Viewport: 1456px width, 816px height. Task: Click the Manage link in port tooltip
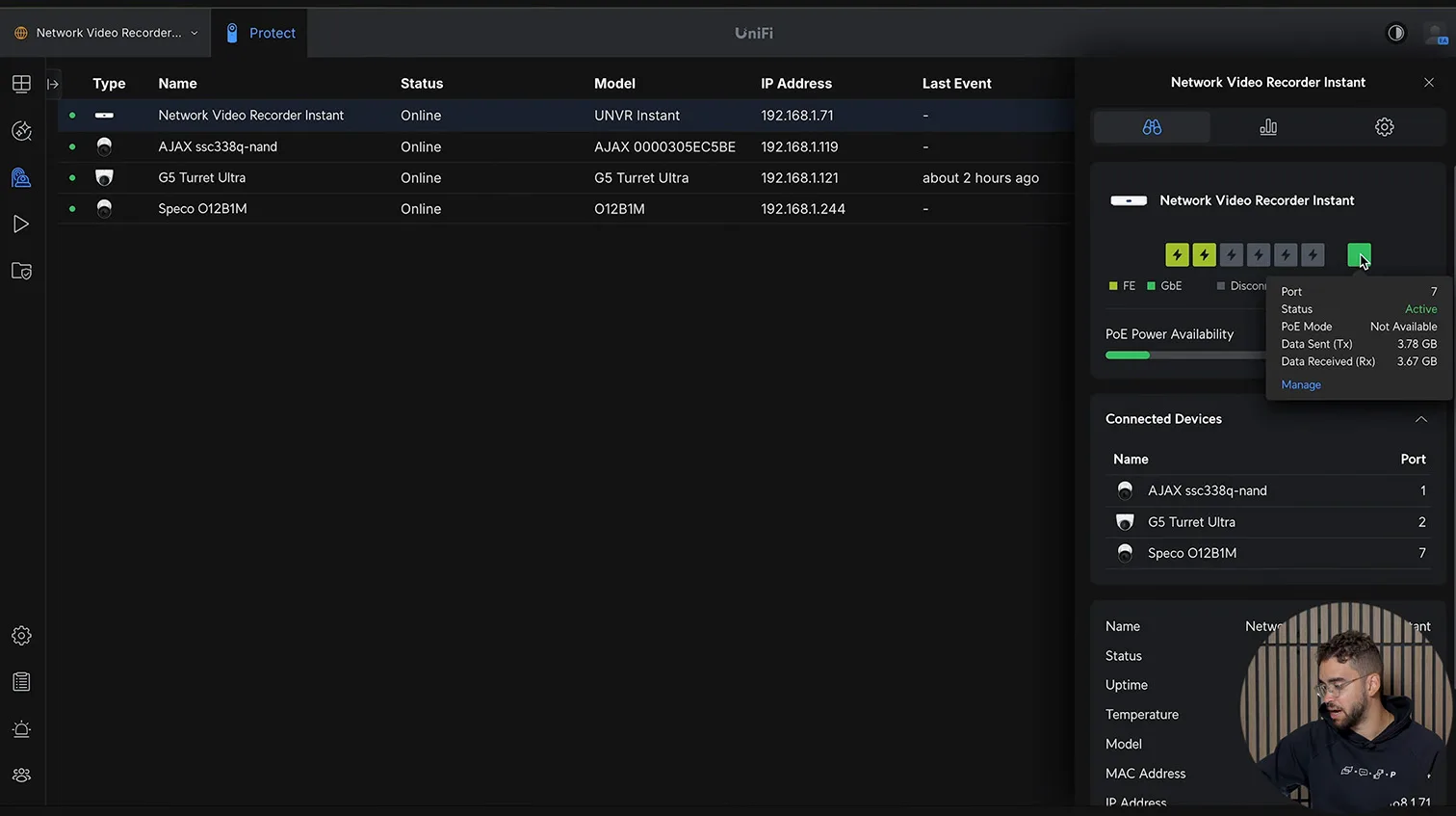pos(1301,384)
